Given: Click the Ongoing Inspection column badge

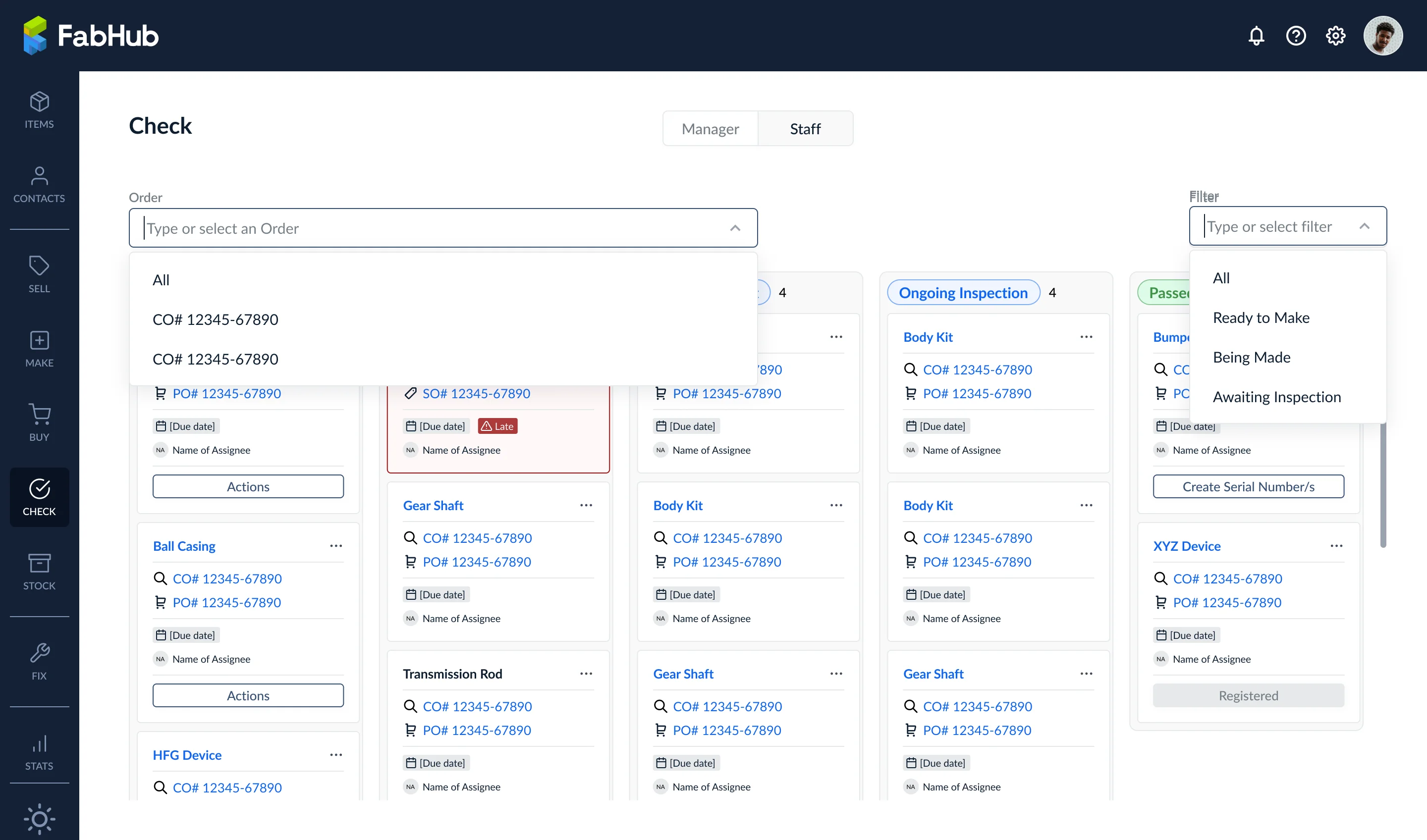Looking at the screenshot, I should coord(963,293).
